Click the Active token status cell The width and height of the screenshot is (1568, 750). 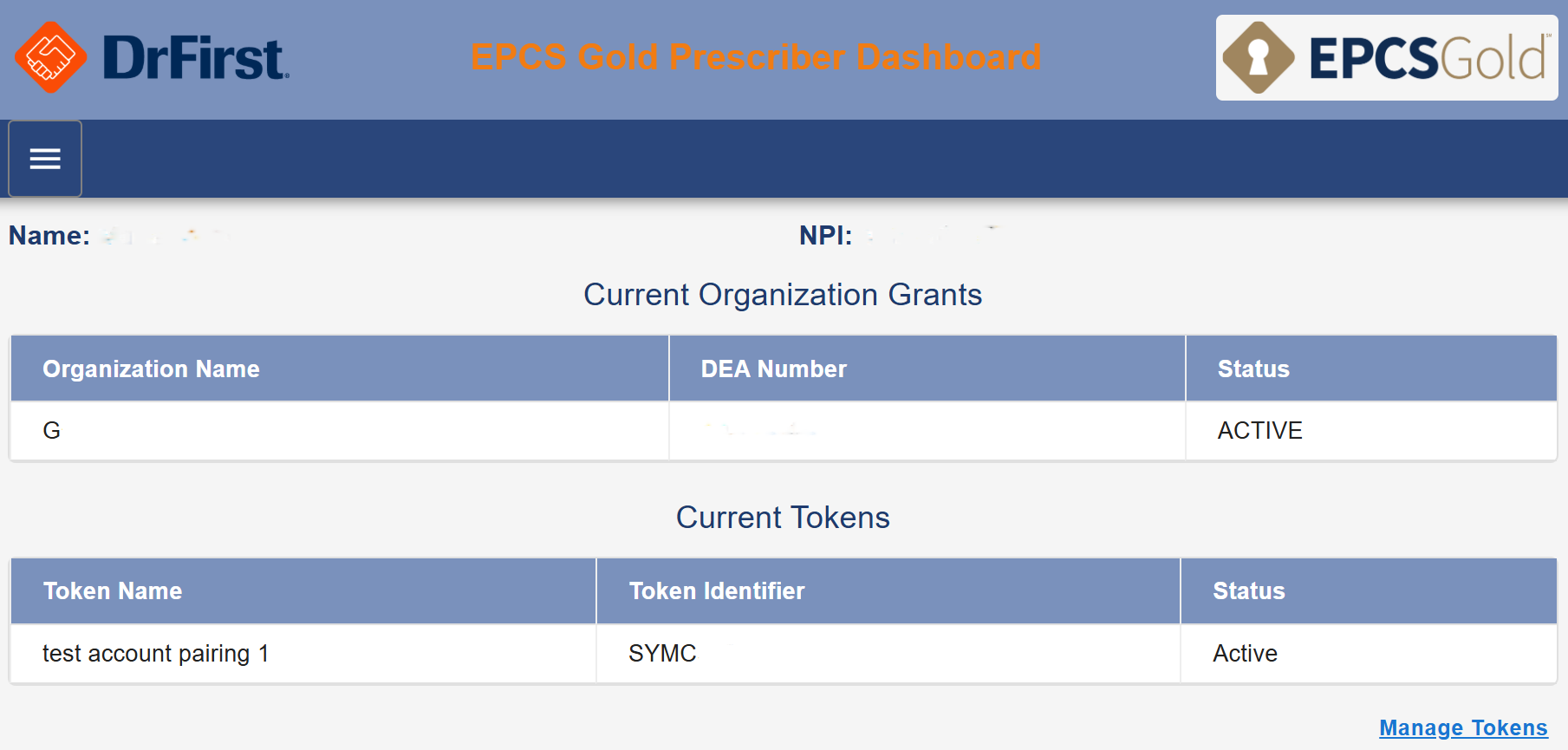(1245, 654)
